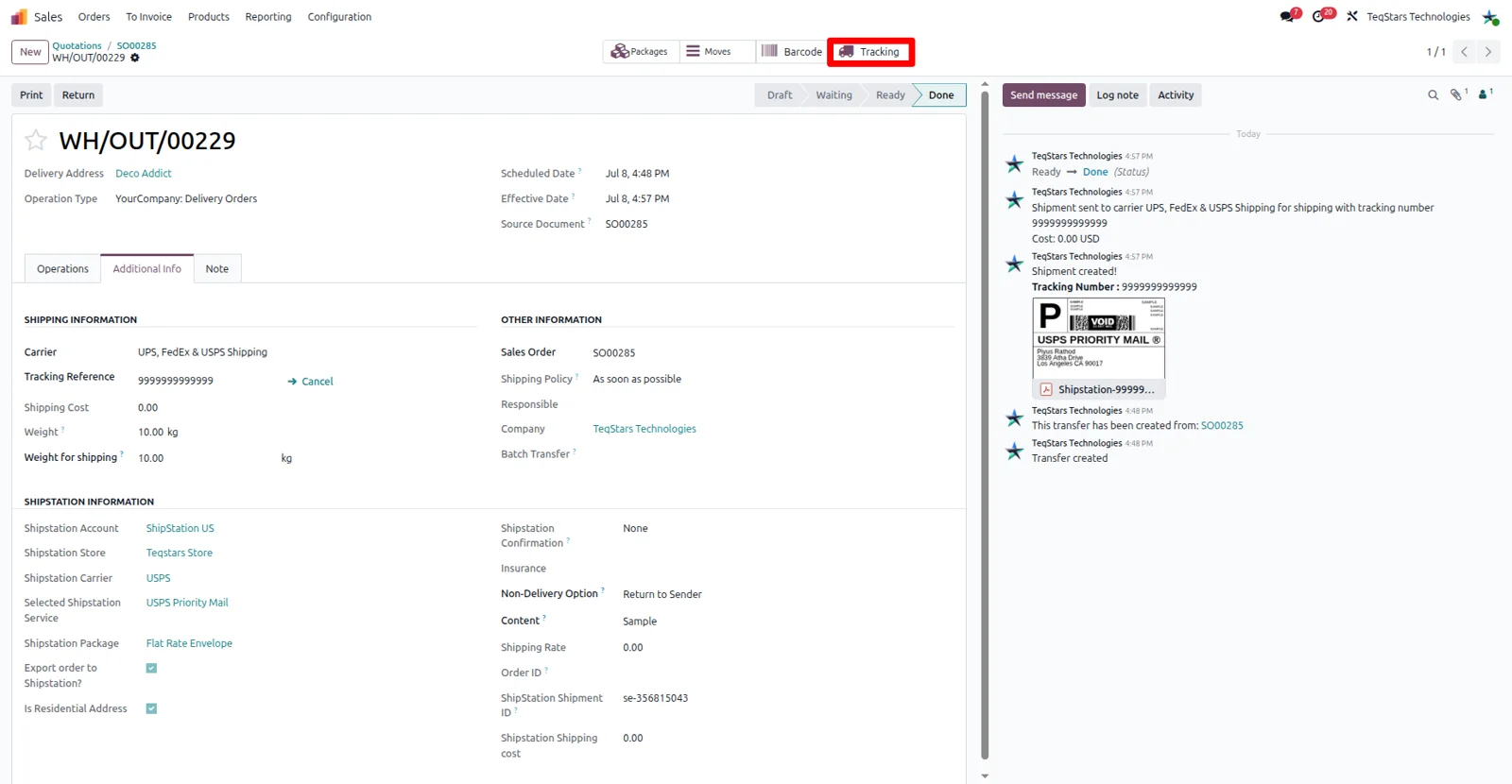Click the Weight for shipping field
1512x784 pixels.
coord(208,458)
